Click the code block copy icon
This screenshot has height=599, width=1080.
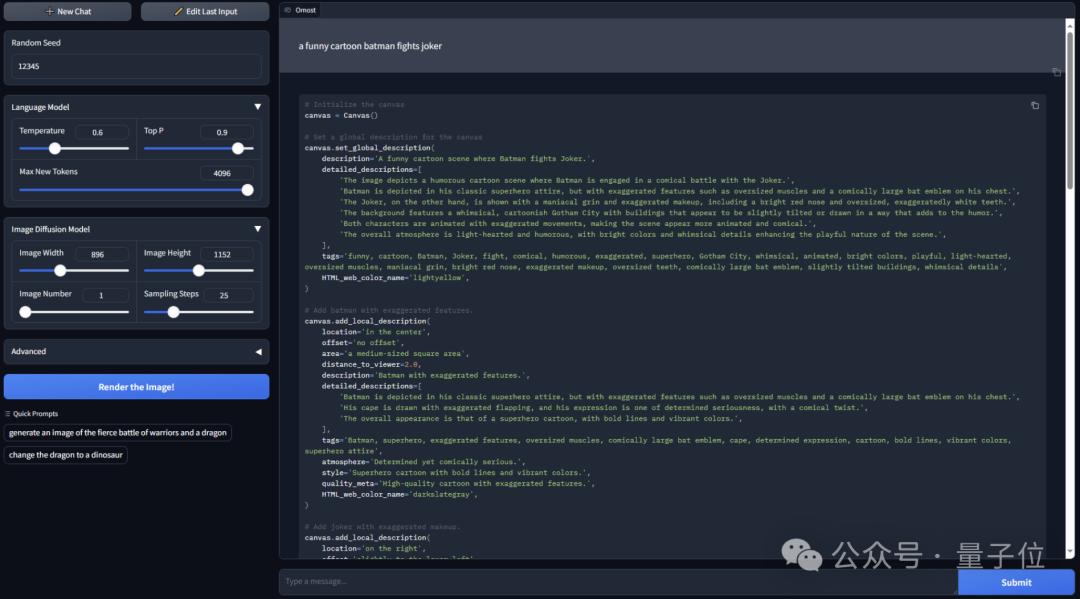[1035, 105]
